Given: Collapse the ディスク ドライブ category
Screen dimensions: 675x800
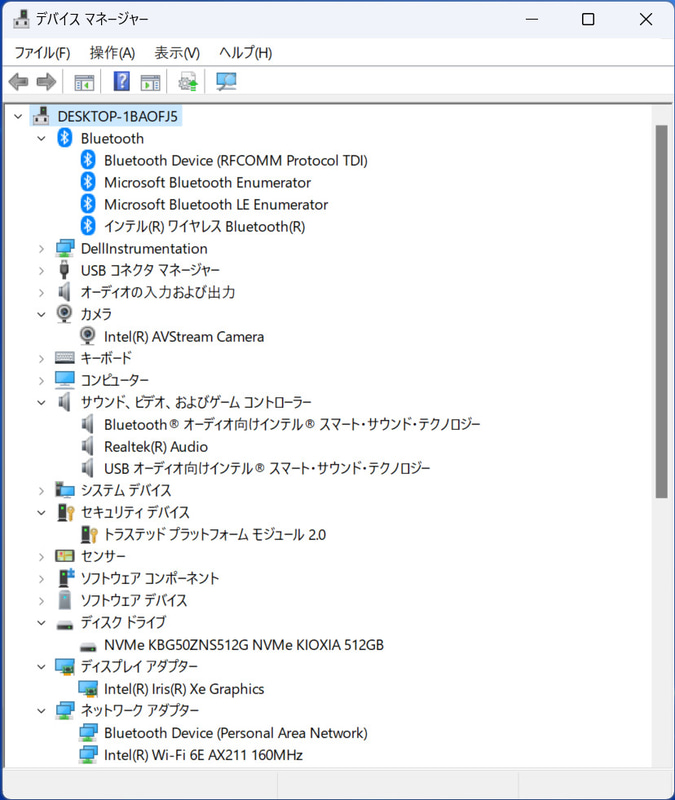Looking at the screenshot, I should (x=41, y=623).
